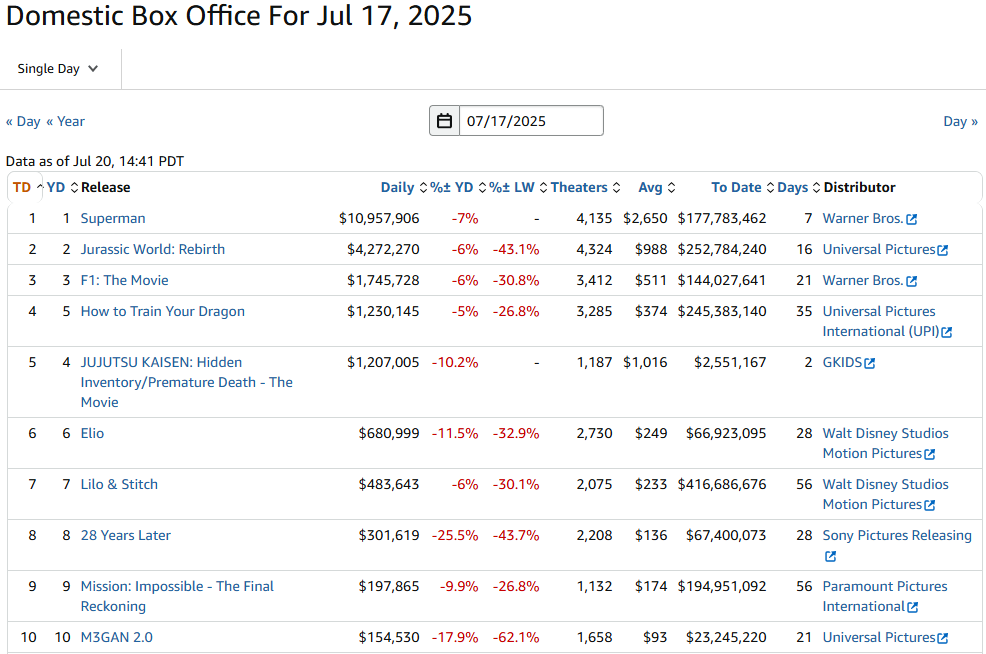Click 28 Years Later's -25.5% daily change
The width and height of the screenshot is (986, 654).
pos(455,535)
